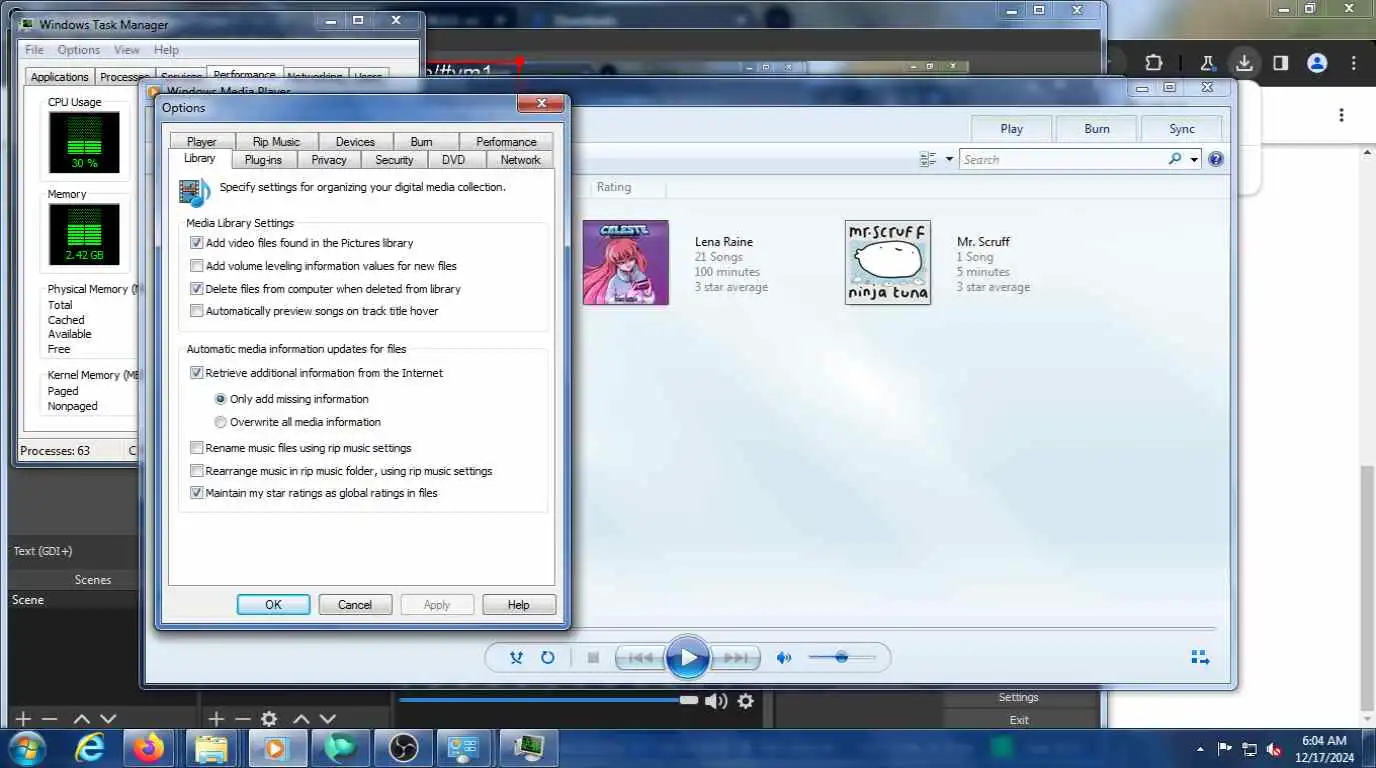Confirm Options dialog with OK

pyautogui.click(x=273, y=605)
